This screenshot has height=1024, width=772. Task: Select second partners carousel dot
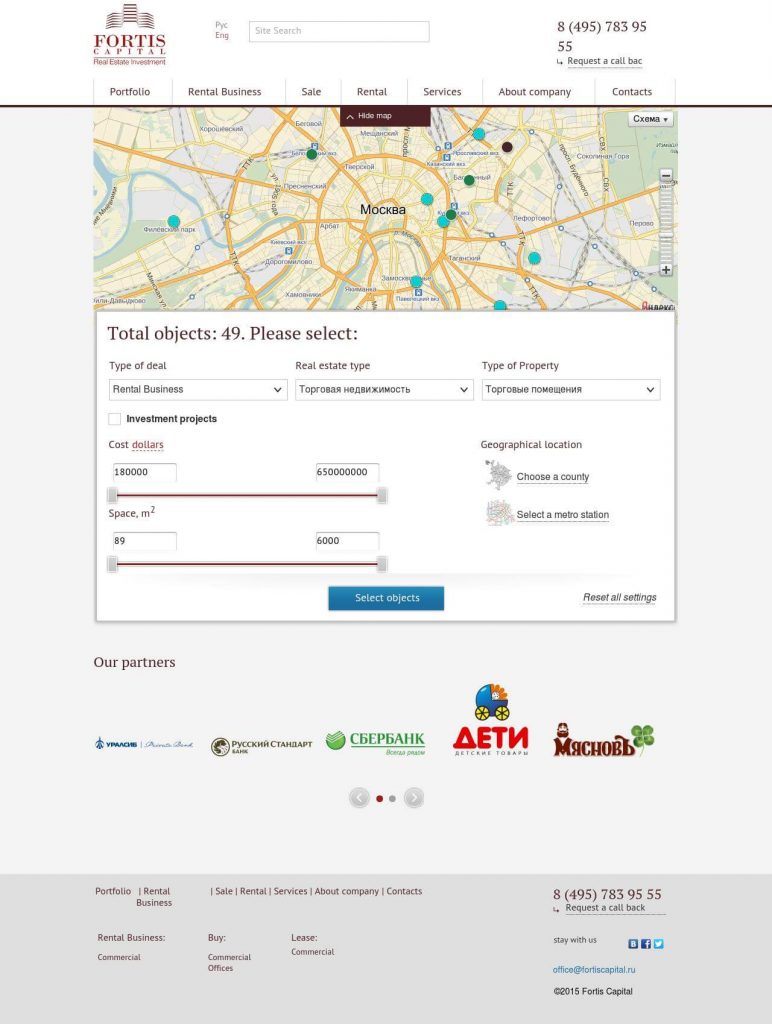click(x=392, y=798)
